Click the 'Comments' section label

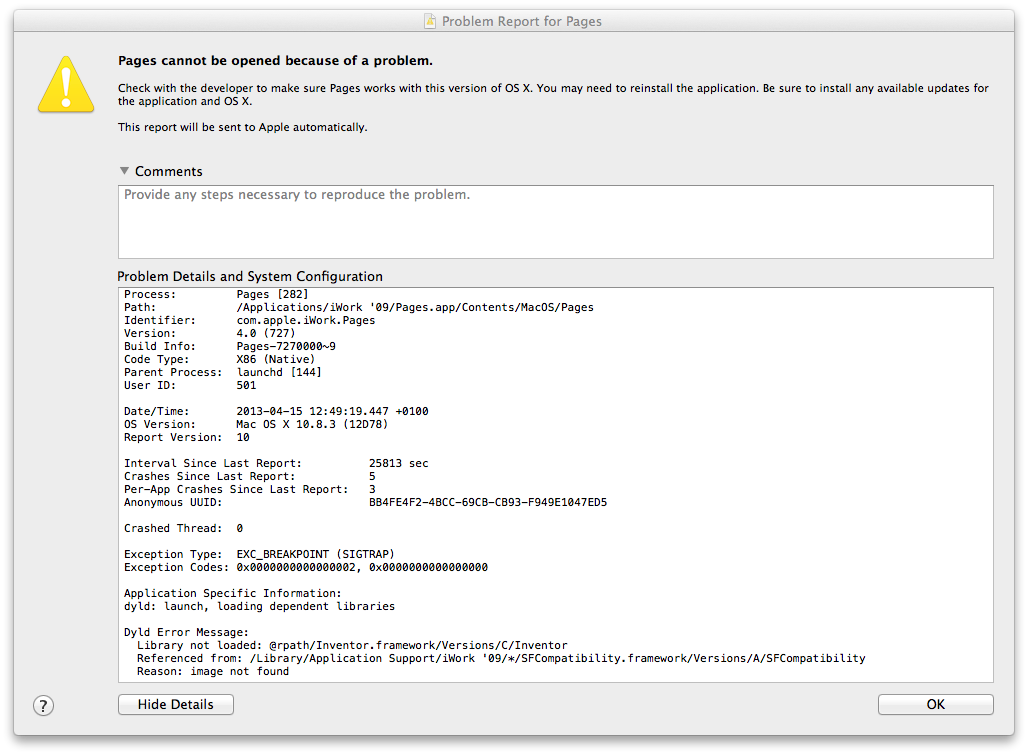coord(168,171)
